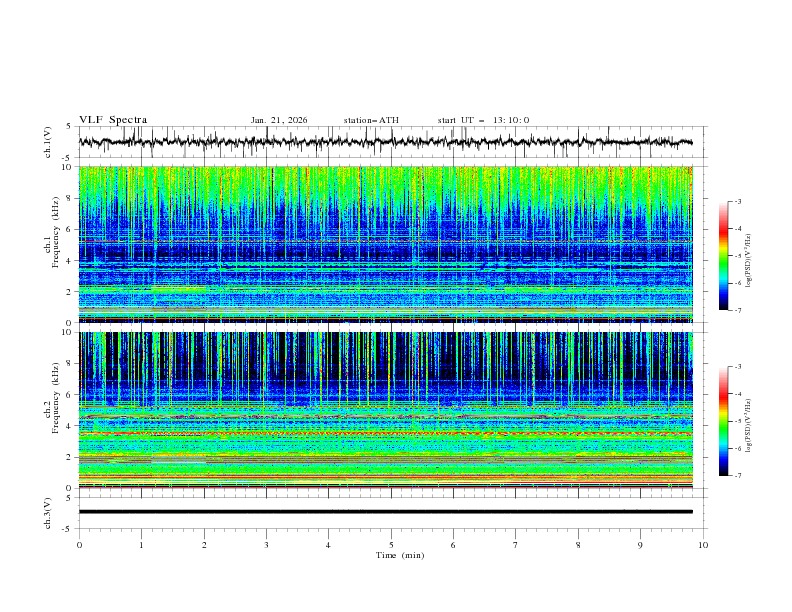Viewport: 792px width, 612px height.
Task: Click the 'station=ATH' header label
Action: (371, 120)
